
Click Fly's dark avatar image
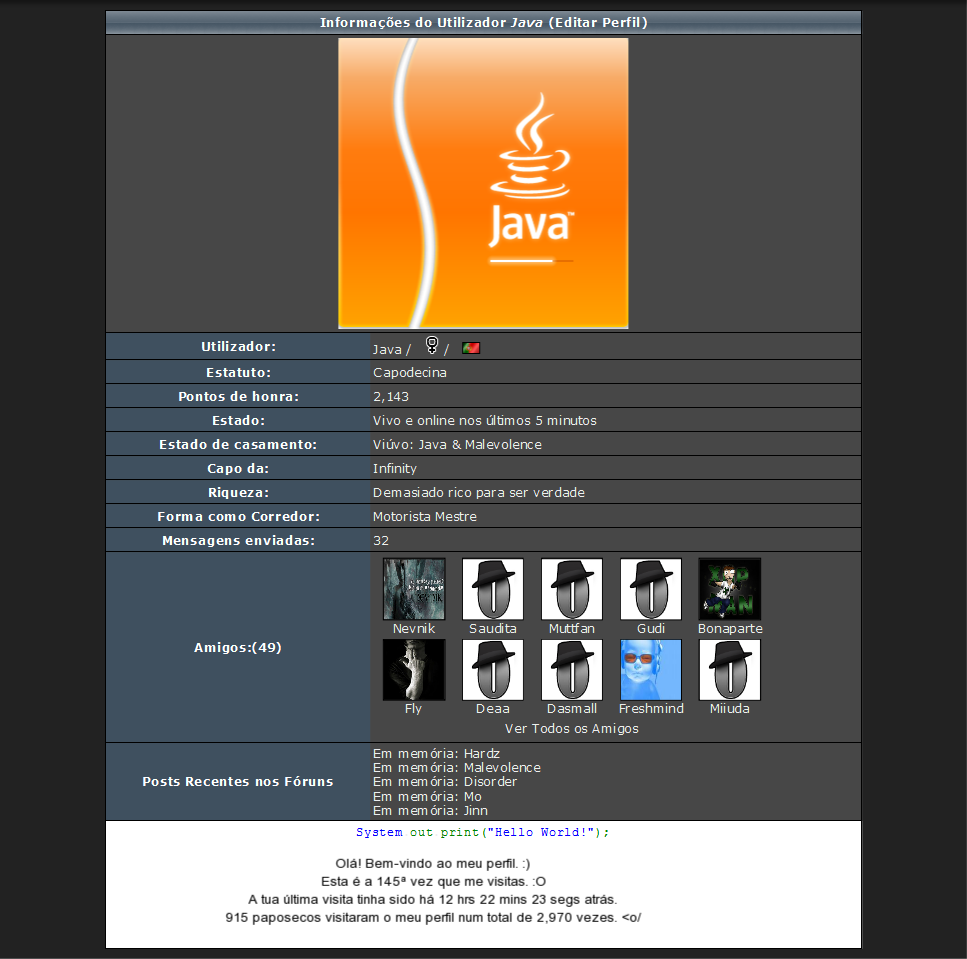click(x=414, y=669)
